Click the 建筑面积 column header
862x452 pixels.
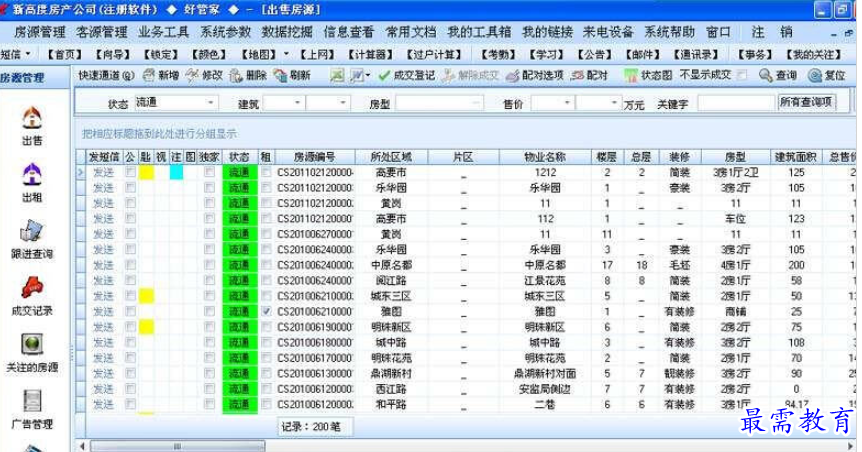point(795,157)
